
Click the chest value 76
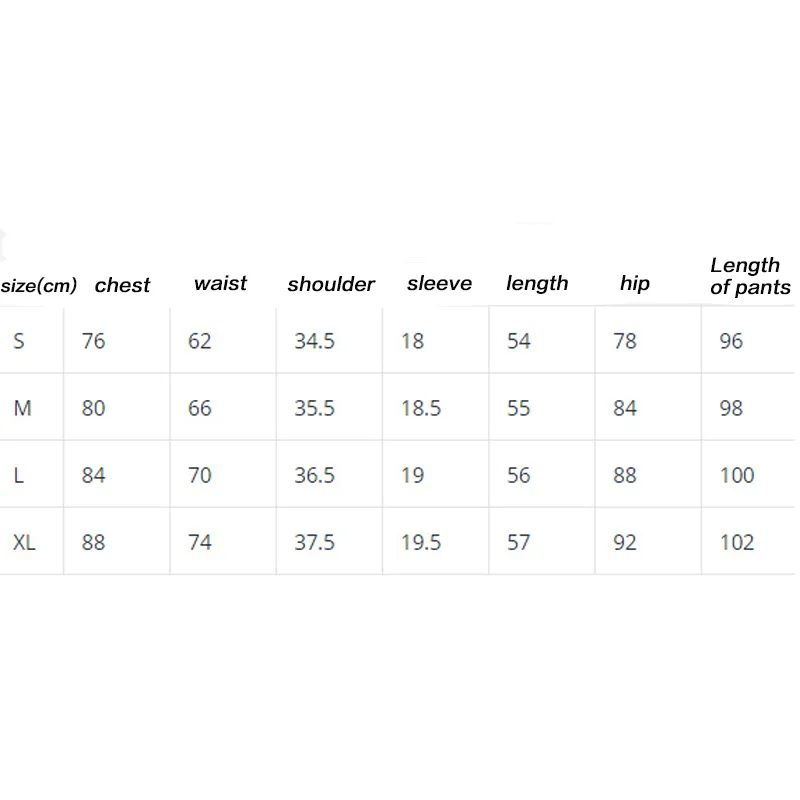(x=93, y=341)
